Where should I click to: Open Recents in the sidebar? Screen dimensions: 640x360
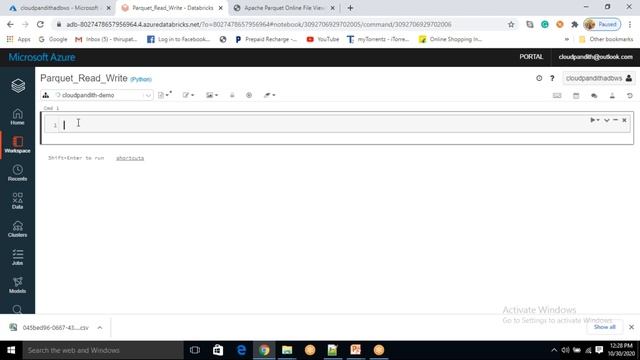pyautogui.click(x=18, y=173)
